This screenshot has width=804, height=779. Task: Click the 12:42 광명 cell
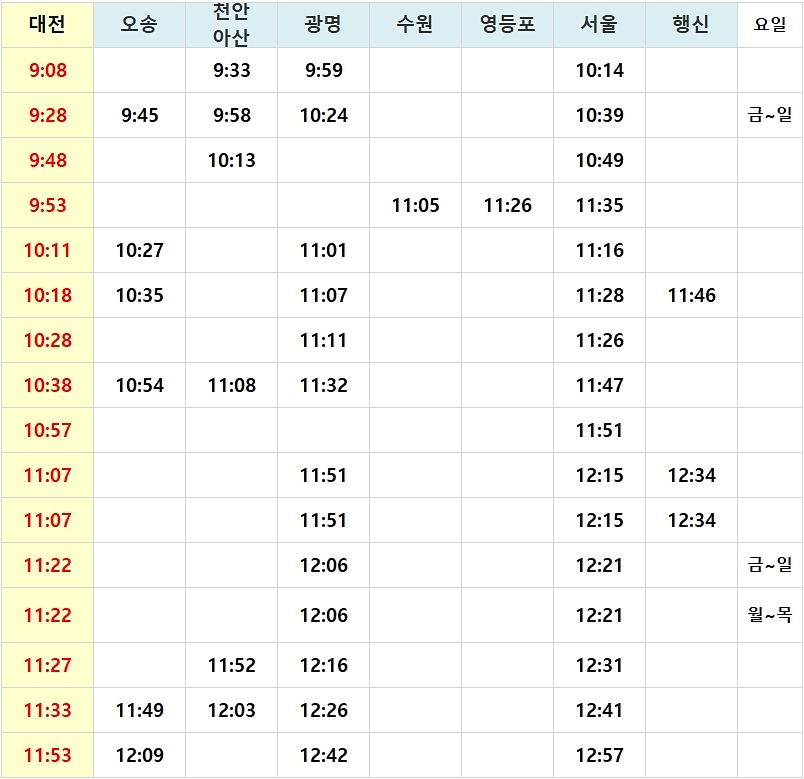click(x=323, y=755)
